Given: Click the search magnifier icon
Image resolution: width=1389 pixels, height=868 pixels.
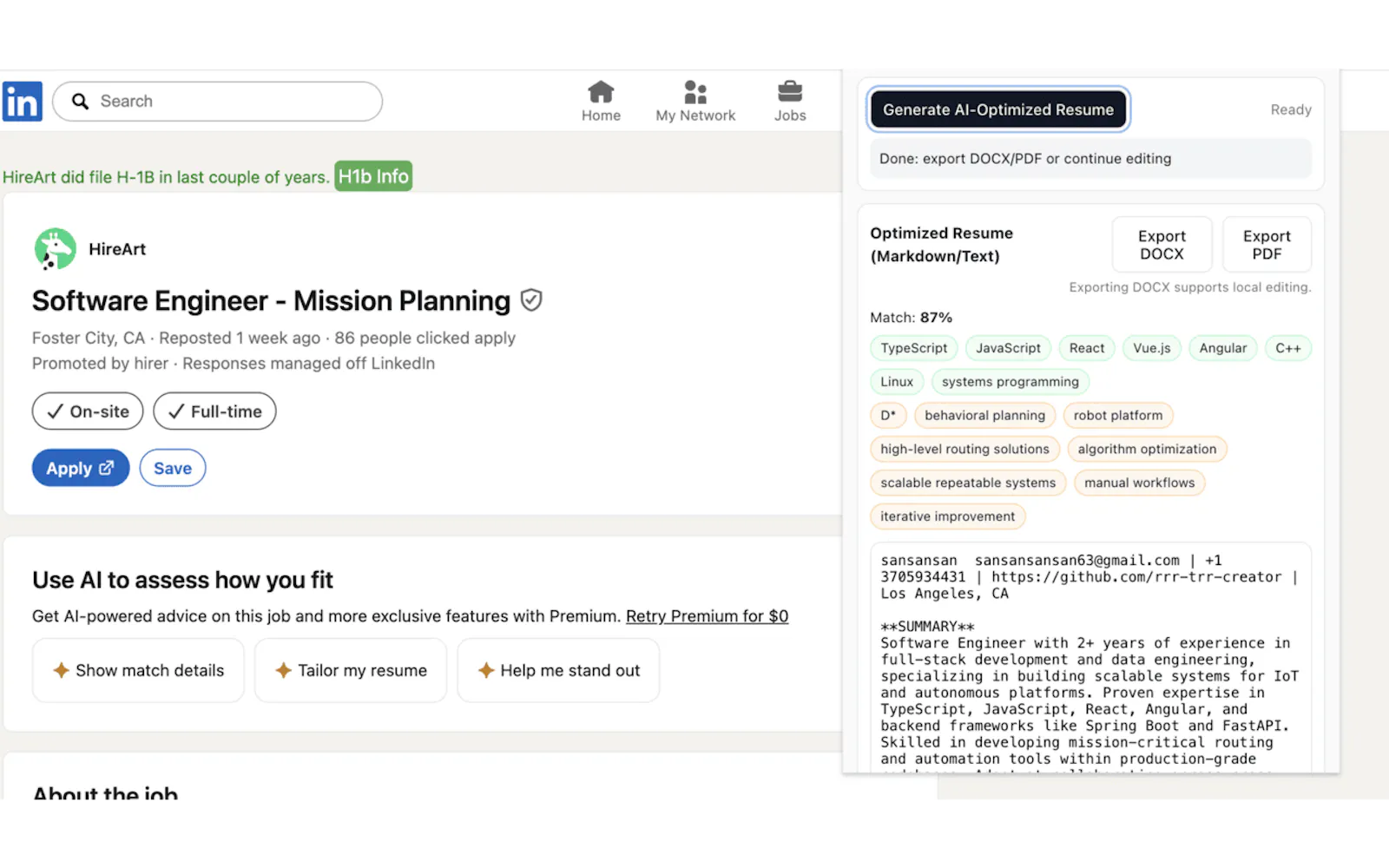Looking at the screenshot, I should pyautogui.click(x=80, y=102).
